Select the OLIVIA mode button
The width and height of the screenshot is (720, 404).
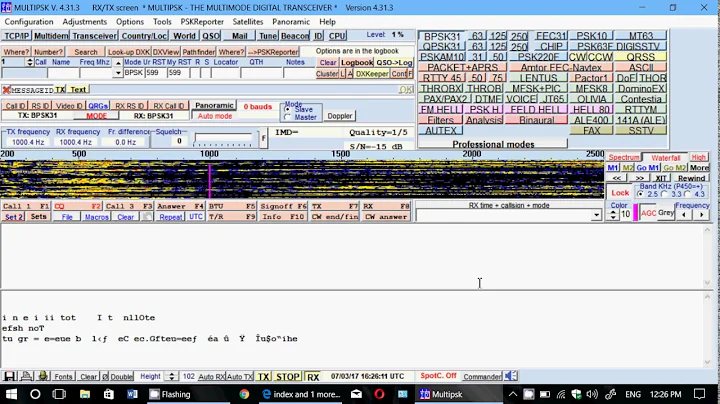(x=591, y=99)
